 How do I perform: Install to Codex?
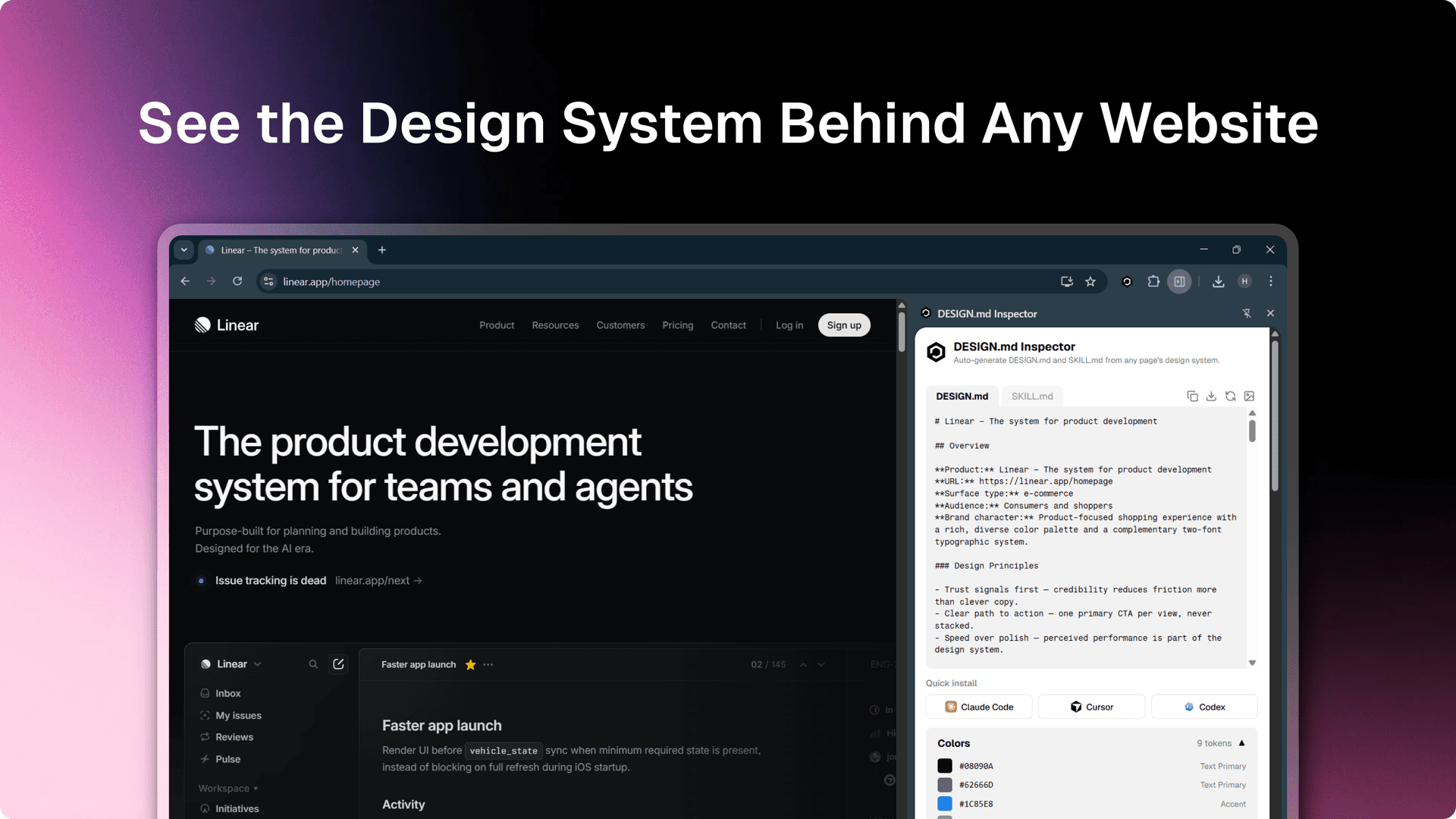[1204, 707]
